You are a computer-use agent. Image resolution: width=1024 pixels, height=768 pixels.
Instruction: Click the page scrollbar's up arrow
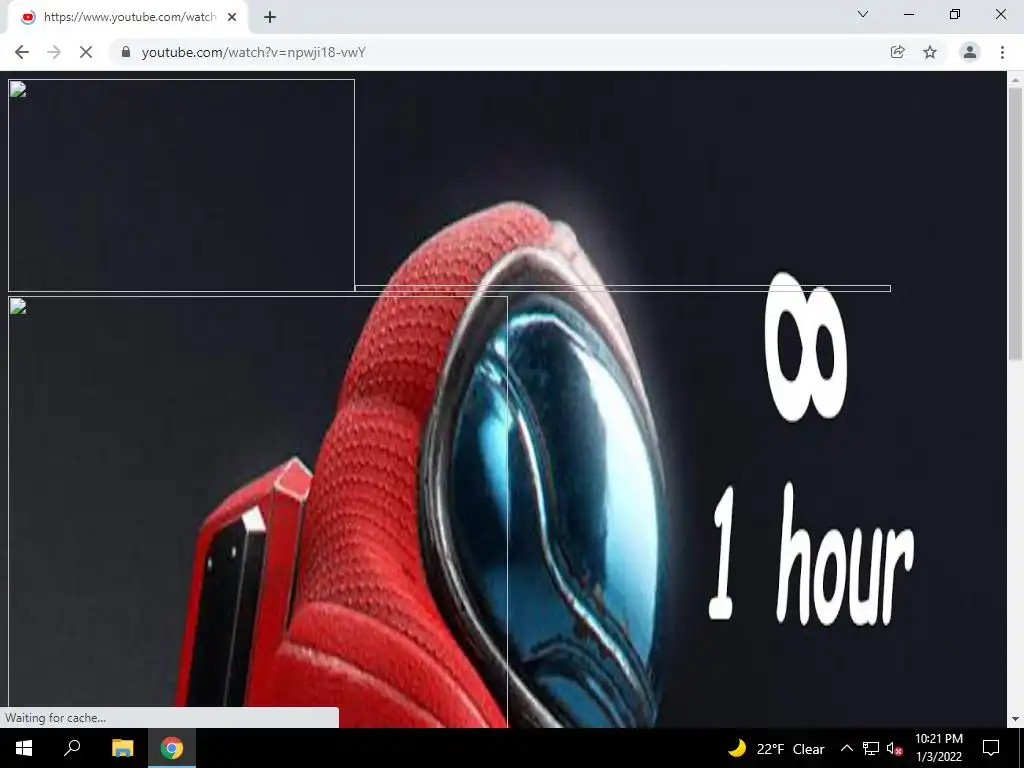coord(1015,80)
